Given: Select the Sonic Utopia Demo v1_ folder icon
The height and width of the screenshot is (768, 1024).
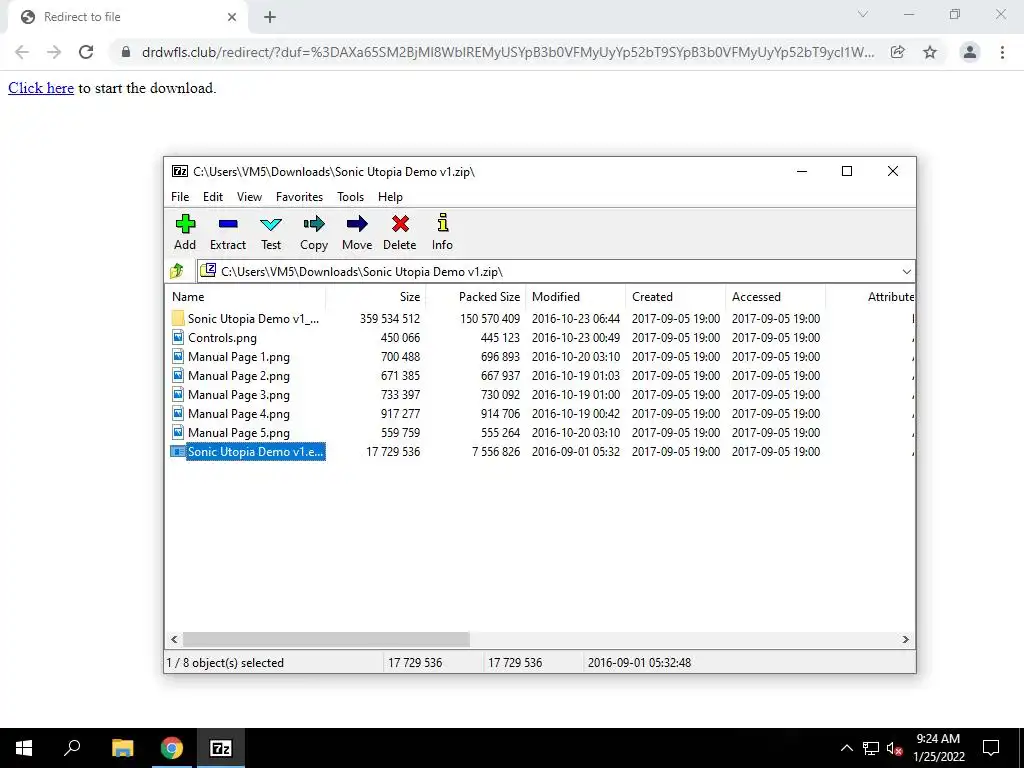Looking at the screenshot, I should click(178, 318).
